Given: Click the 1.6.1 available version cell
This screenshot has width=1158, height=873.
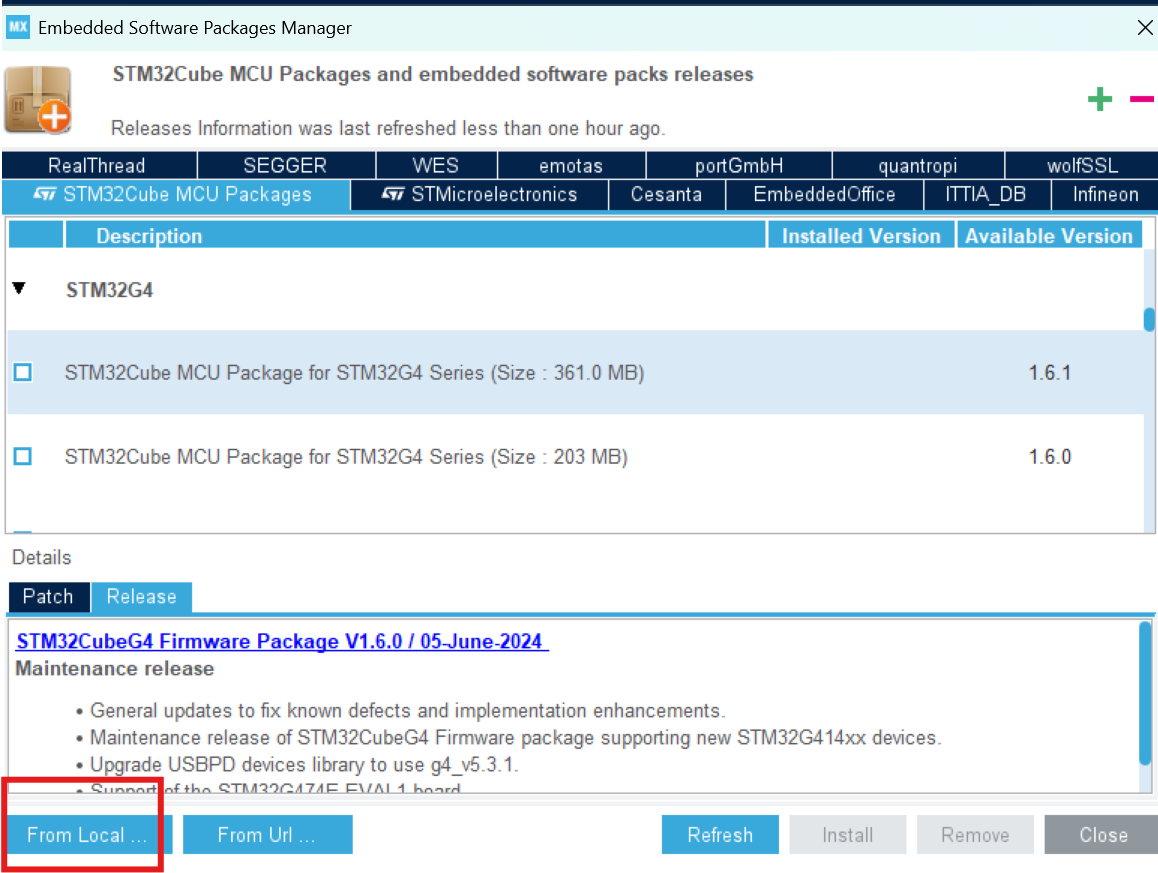Looking at the screenshot, I should point(1050,373).
